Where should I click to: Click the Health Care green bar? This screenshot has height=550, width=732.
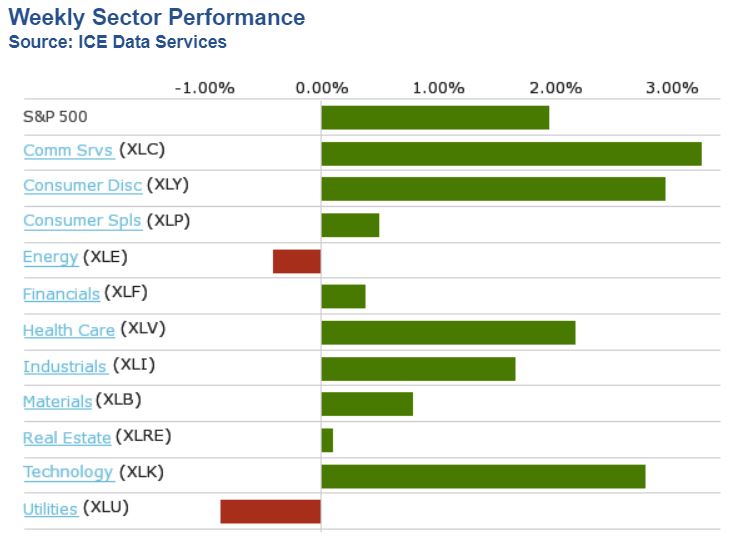tap(448, 332)
